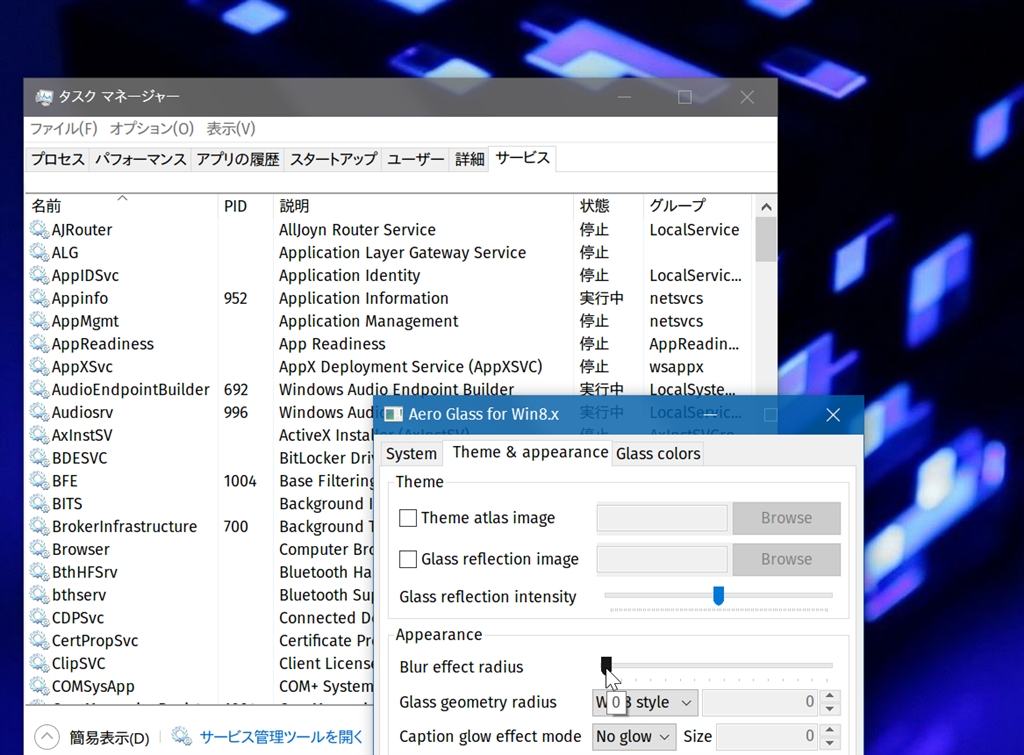1024x755 pixels.
Task: Increase the Glass geometry radius spinner value
Action: tap(830, 697)
